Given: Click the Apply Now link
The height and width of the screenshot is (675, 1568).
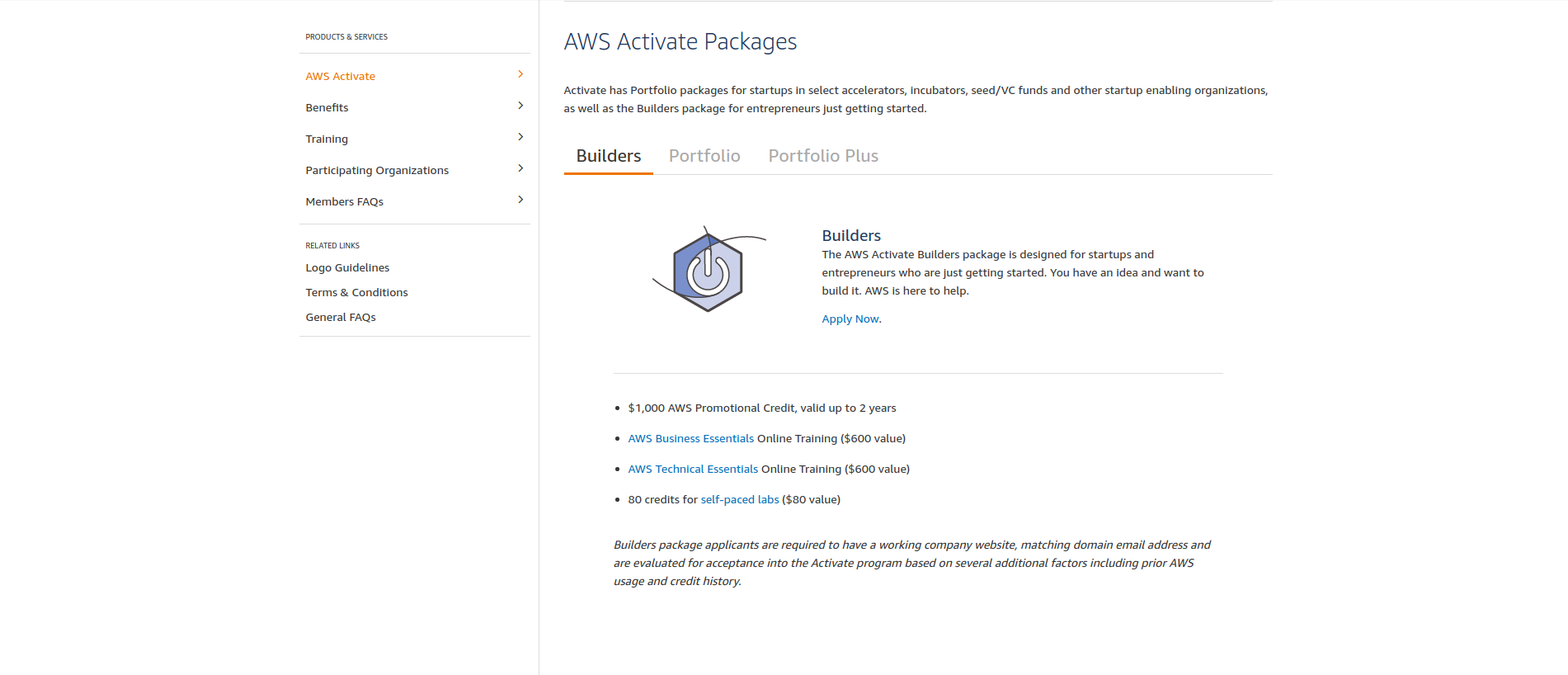Looking at the screenshot, I should 850,319.
